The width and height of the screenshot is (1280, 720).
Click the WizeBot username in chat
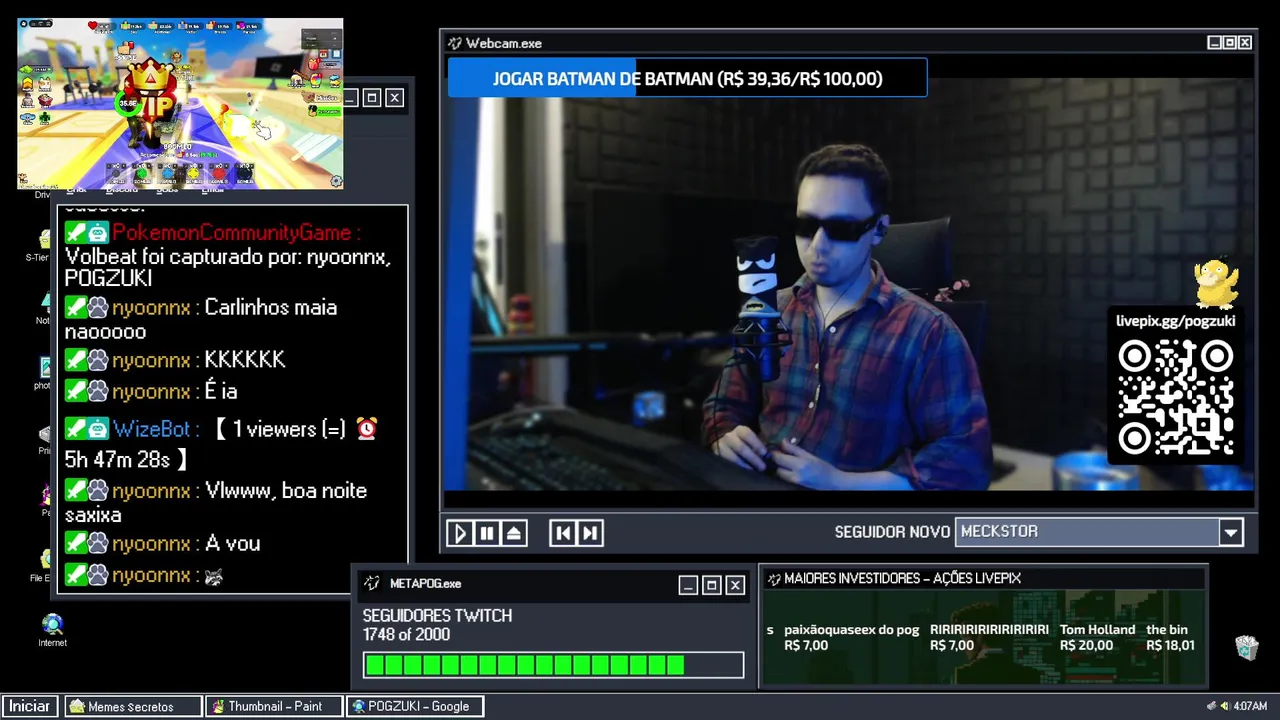(151, 429)
